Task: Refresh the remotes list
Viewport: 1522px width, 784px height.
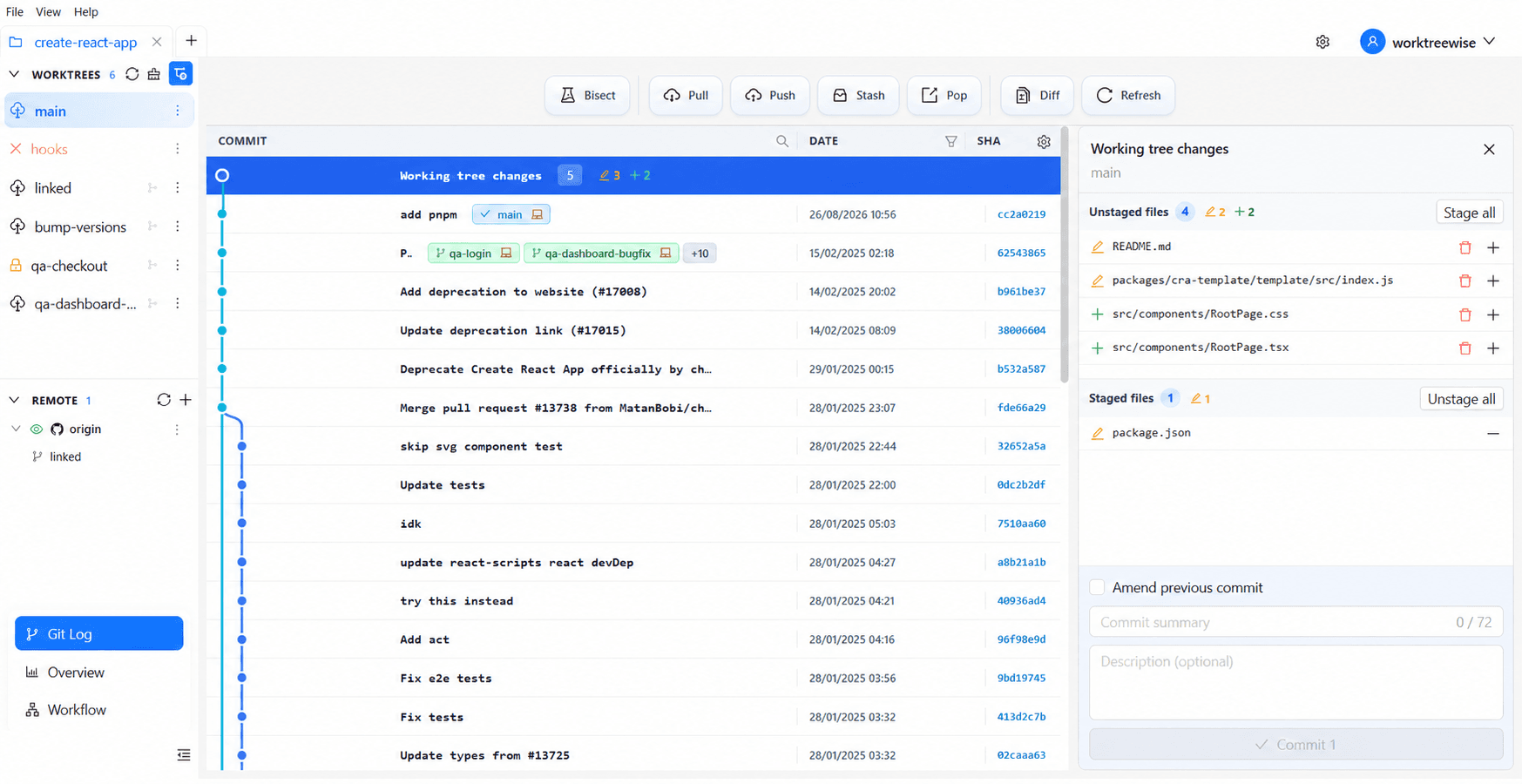Action: click(x=164, y=400)
